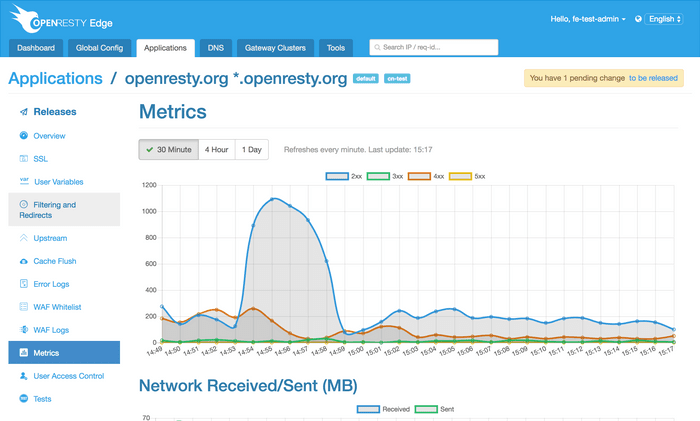This screenshot has height=421, width=700.
Task: Open the Tools tab
Action: [336, 48]
